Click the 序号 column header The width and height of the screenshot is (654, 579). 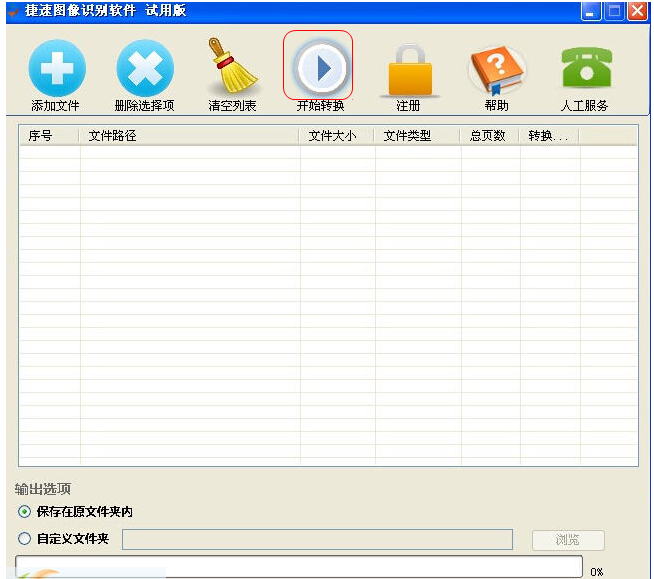tap(49, 136)
